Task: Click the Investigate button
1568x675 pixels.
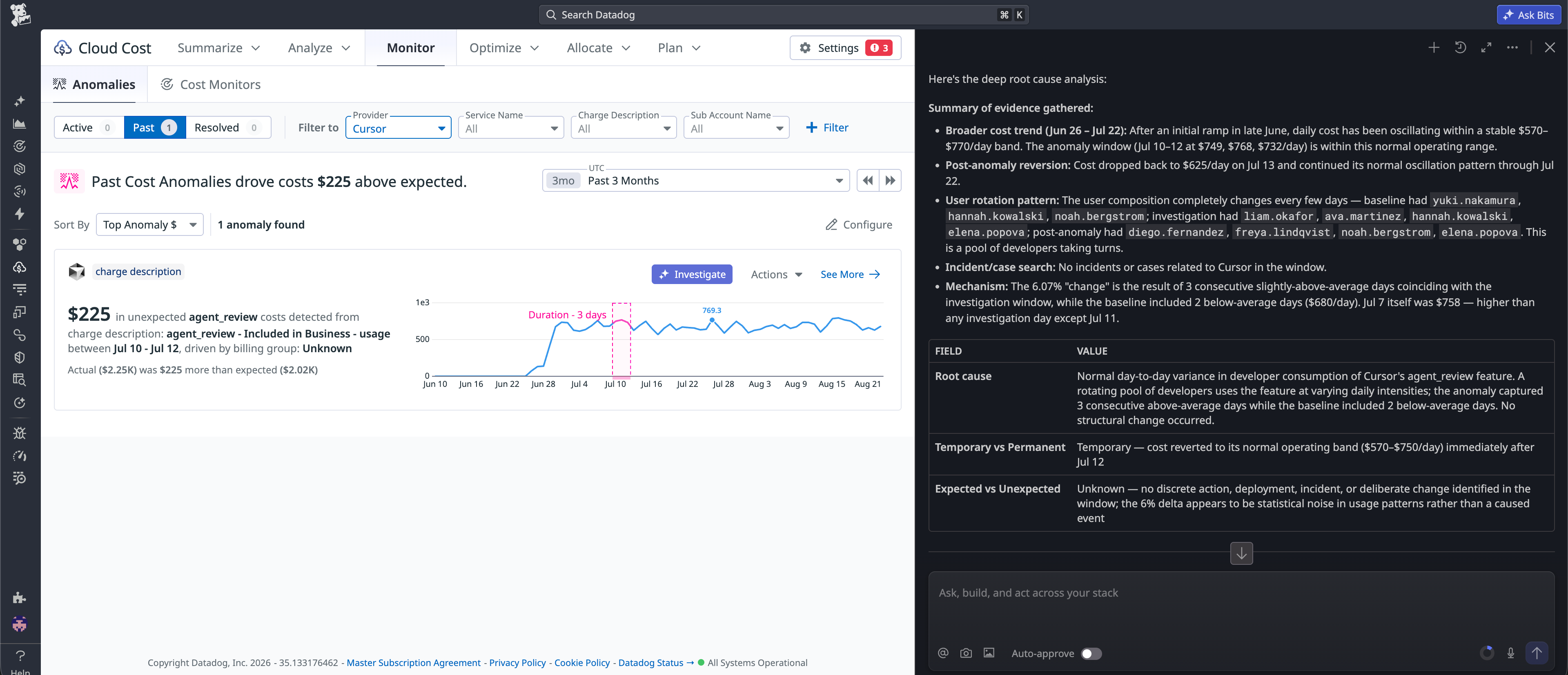Action: click(x=691, y=274)
